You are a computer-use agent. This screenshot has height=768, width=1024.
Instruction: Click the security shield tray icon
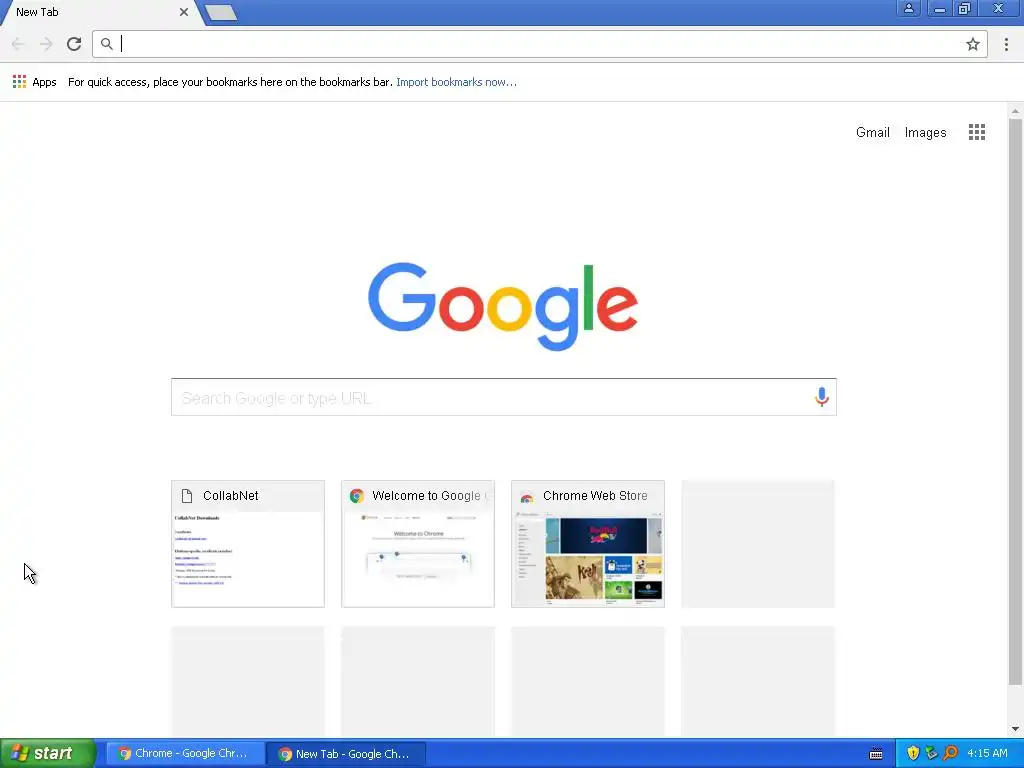tap(913, 753)
